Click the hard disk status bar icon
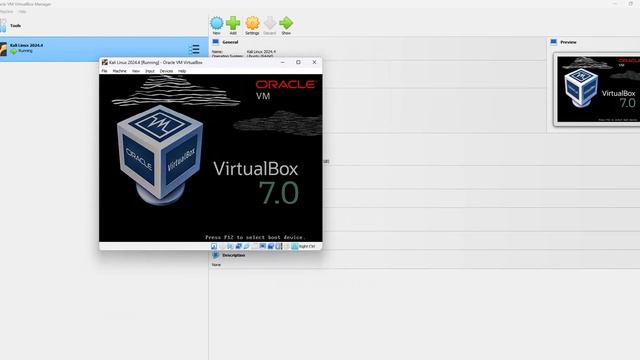The width and height of the screenshot is (640, 360). tap(214, 247)
